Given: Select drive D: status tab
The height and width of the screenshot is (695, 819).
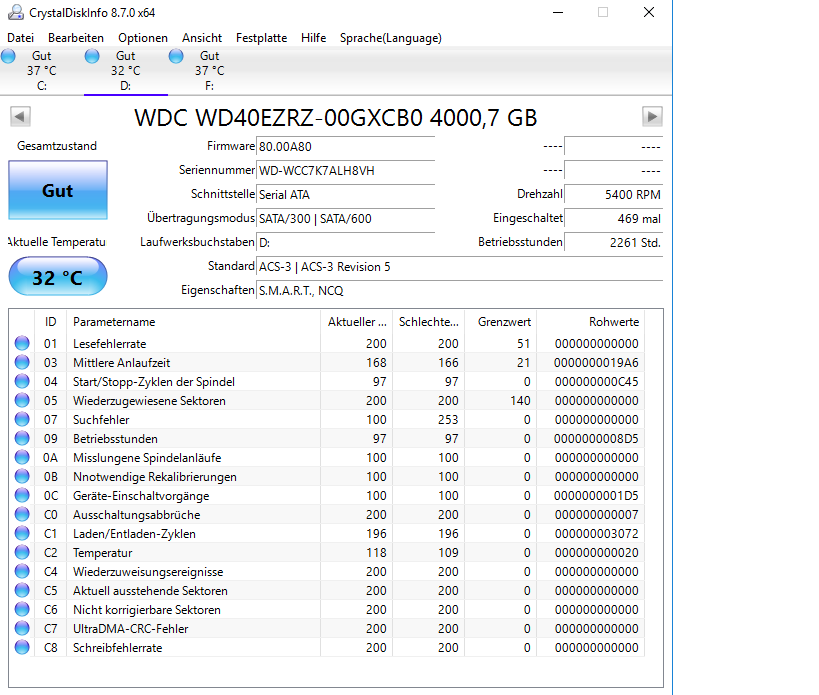Looking at the screenshot, I should [125, 70].
